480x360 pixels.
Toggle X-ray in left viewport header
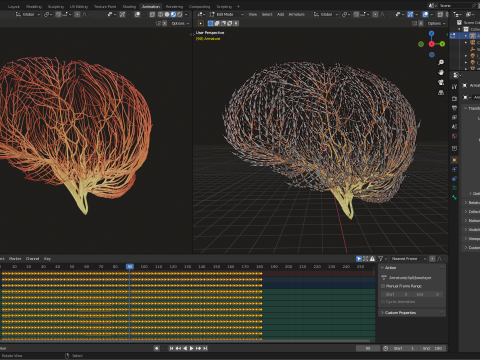[x=152, y=14]
